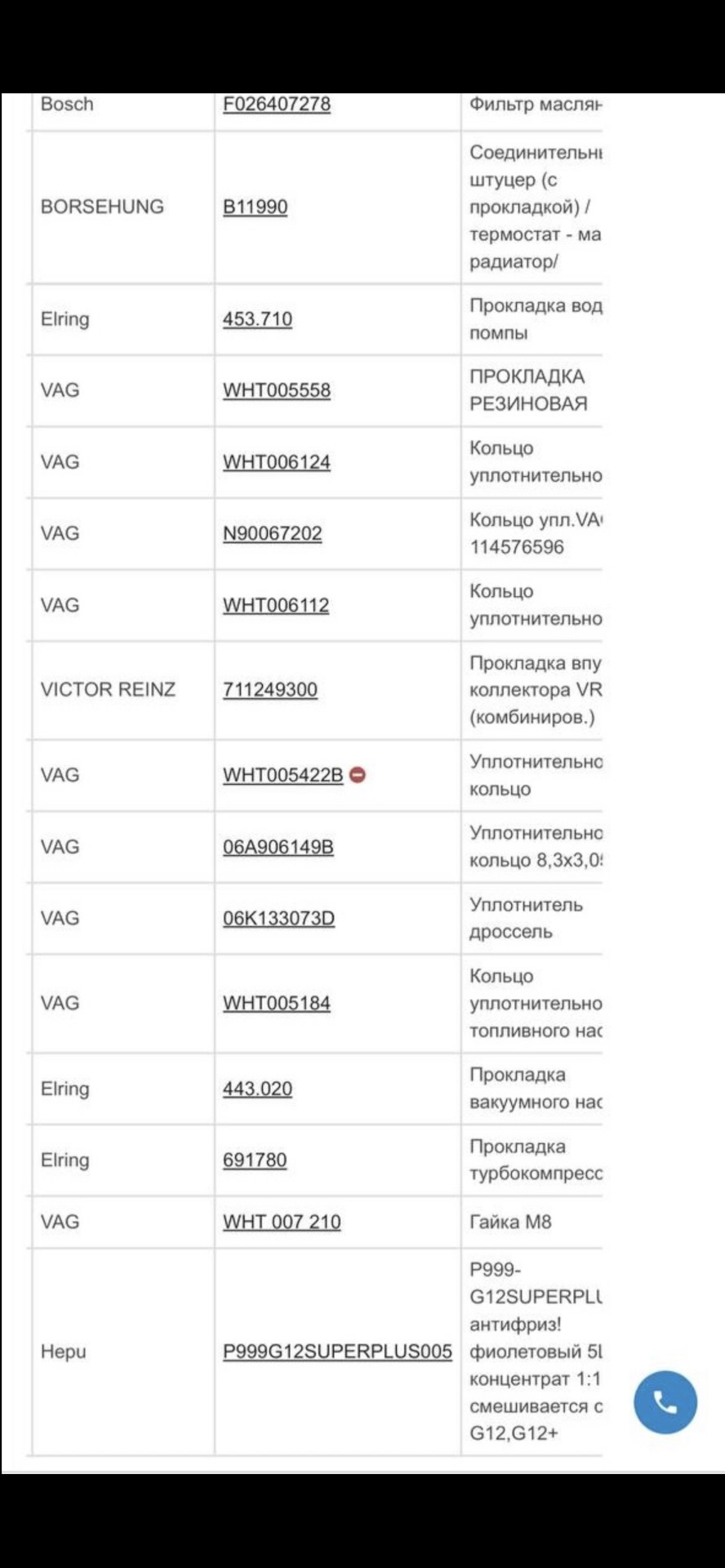Open VAG part WHT005558
The width and height of the screenshot is (725, 1568).
coord(277,390)
